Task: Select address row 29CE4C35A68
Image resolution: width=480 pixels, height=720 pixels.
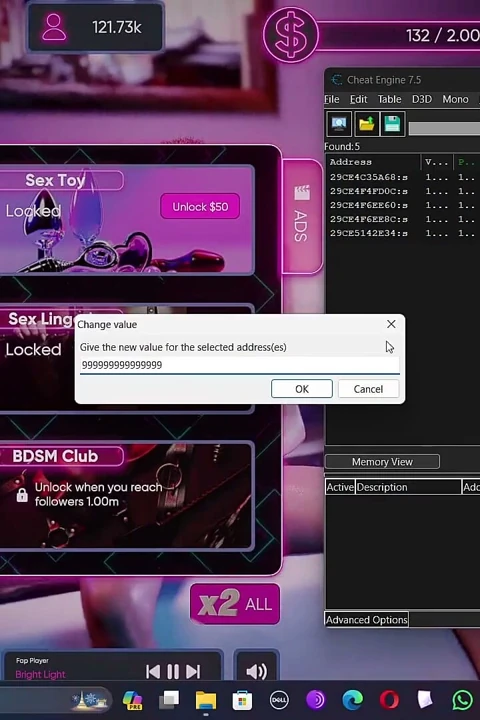Action: point(403,177)
